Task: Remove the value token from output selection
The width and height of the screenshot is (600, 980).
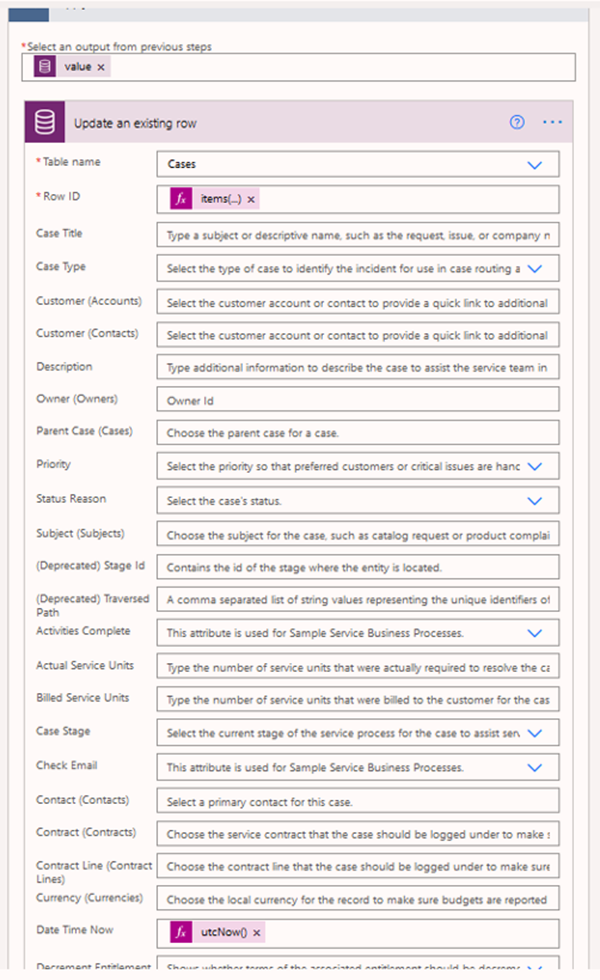Action: [x=103, y=67]
